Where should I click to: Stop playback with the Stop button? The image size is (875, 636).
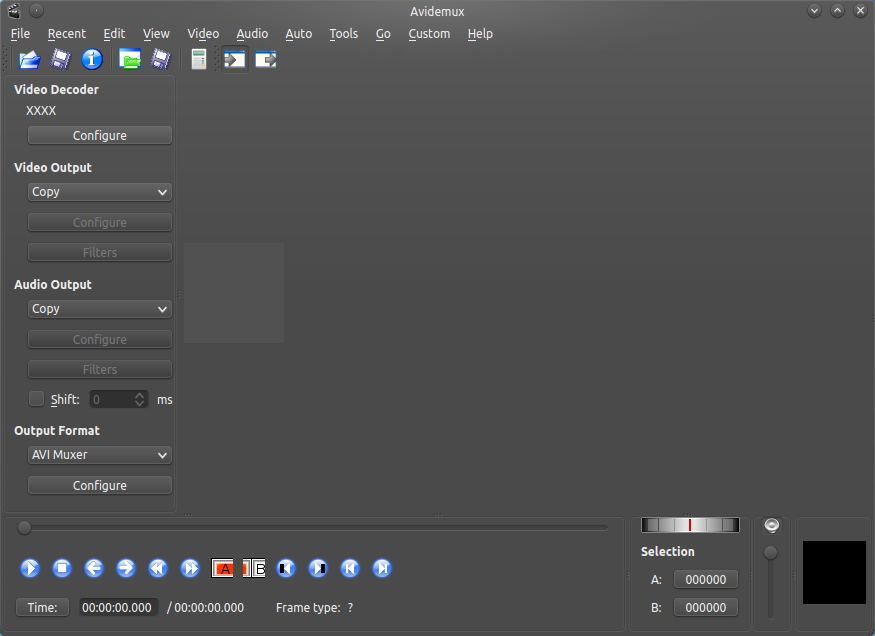[62, 568]
